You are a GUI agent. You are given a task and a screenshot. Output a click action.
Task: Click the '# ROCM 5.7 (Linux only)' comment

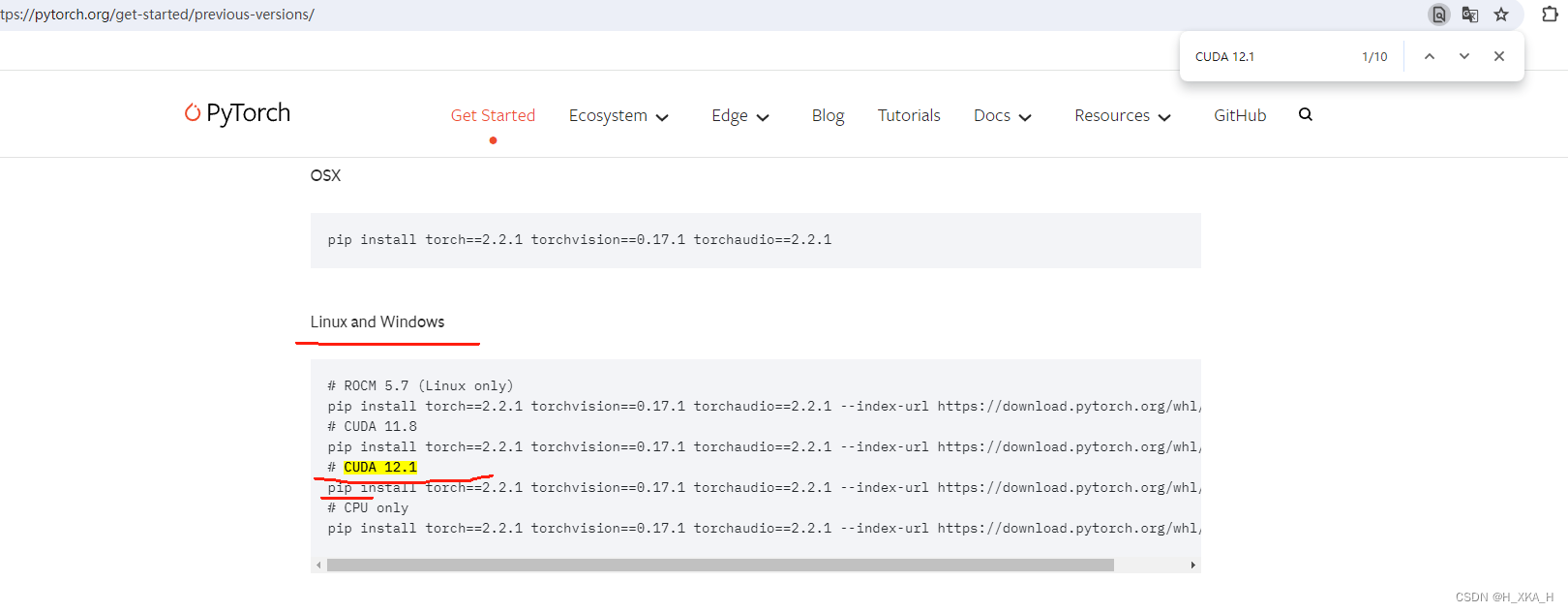tap(420, 385)
